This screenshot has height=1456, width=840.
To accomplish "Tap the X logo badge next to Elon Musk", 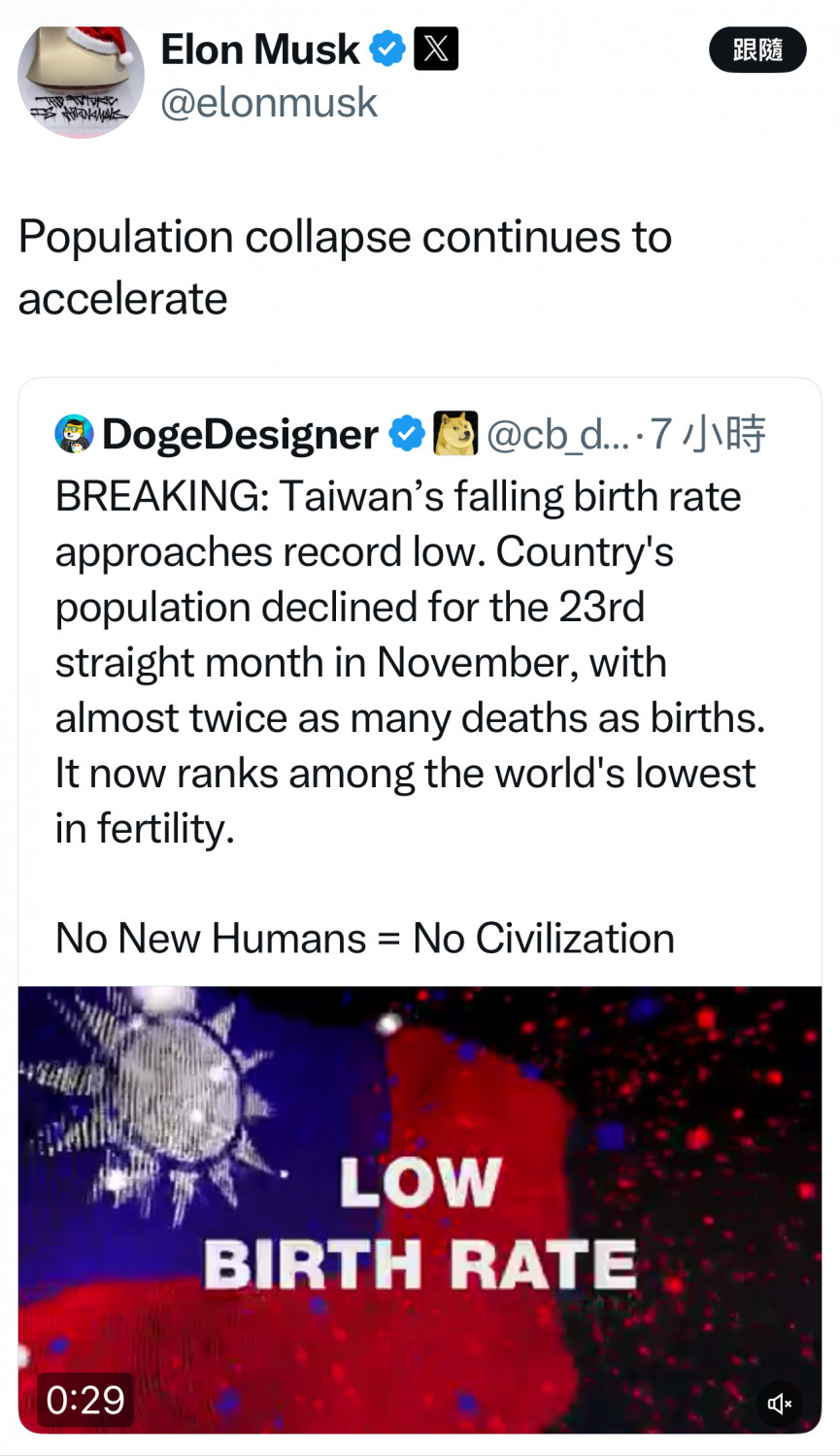I will (436, 49).
